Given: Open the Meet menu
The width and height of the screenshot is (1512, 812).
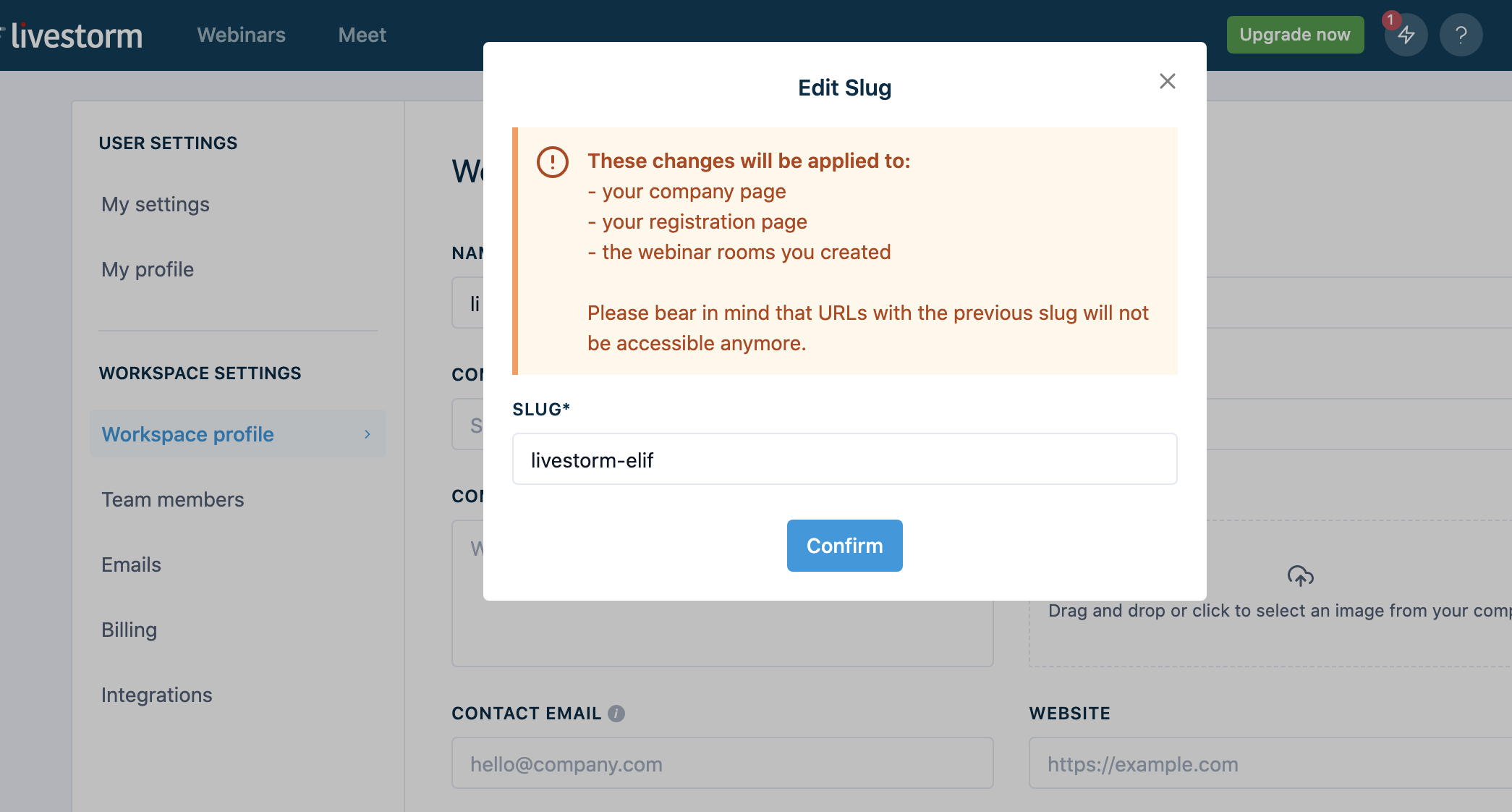Looking at the screenshot, I should [362, 35].
